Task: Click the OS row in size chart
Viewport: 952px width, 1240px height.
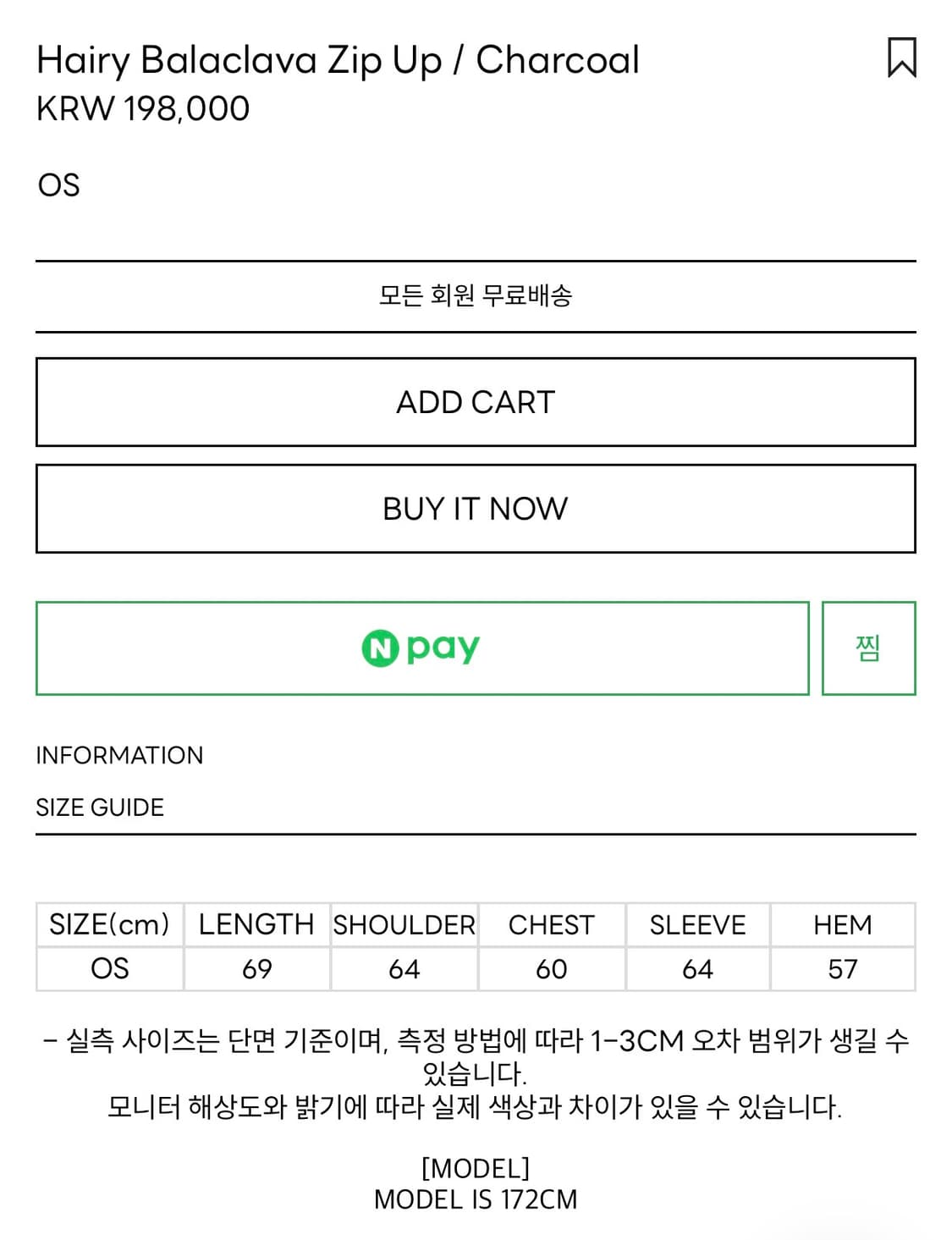Action: coord(110,967)
